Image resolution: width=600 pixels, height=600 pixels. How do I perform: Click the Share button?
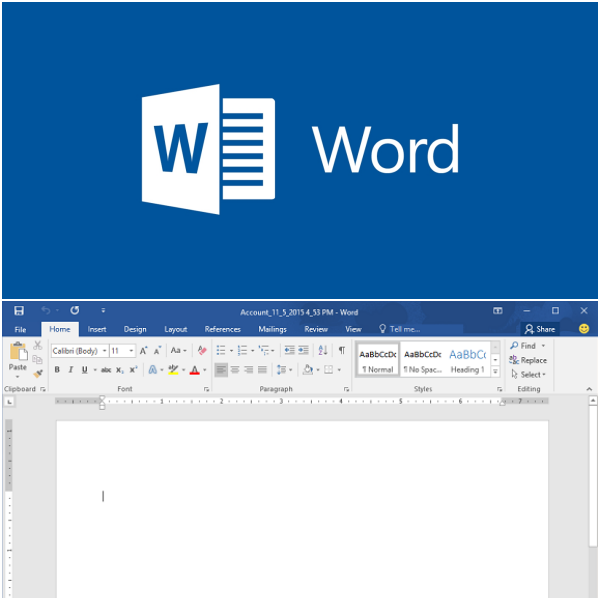point(540,329)
